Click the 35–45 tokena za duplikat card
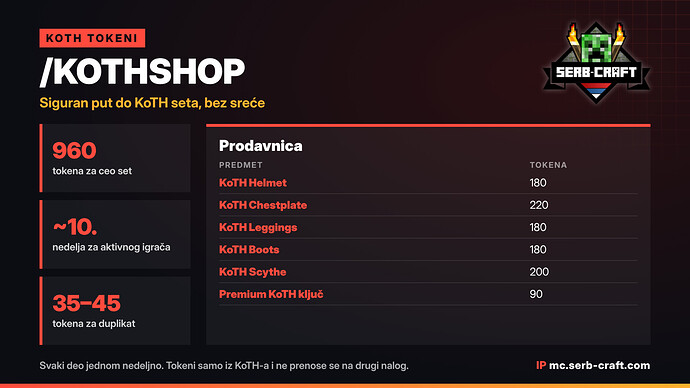 click(x=115, y=311)
